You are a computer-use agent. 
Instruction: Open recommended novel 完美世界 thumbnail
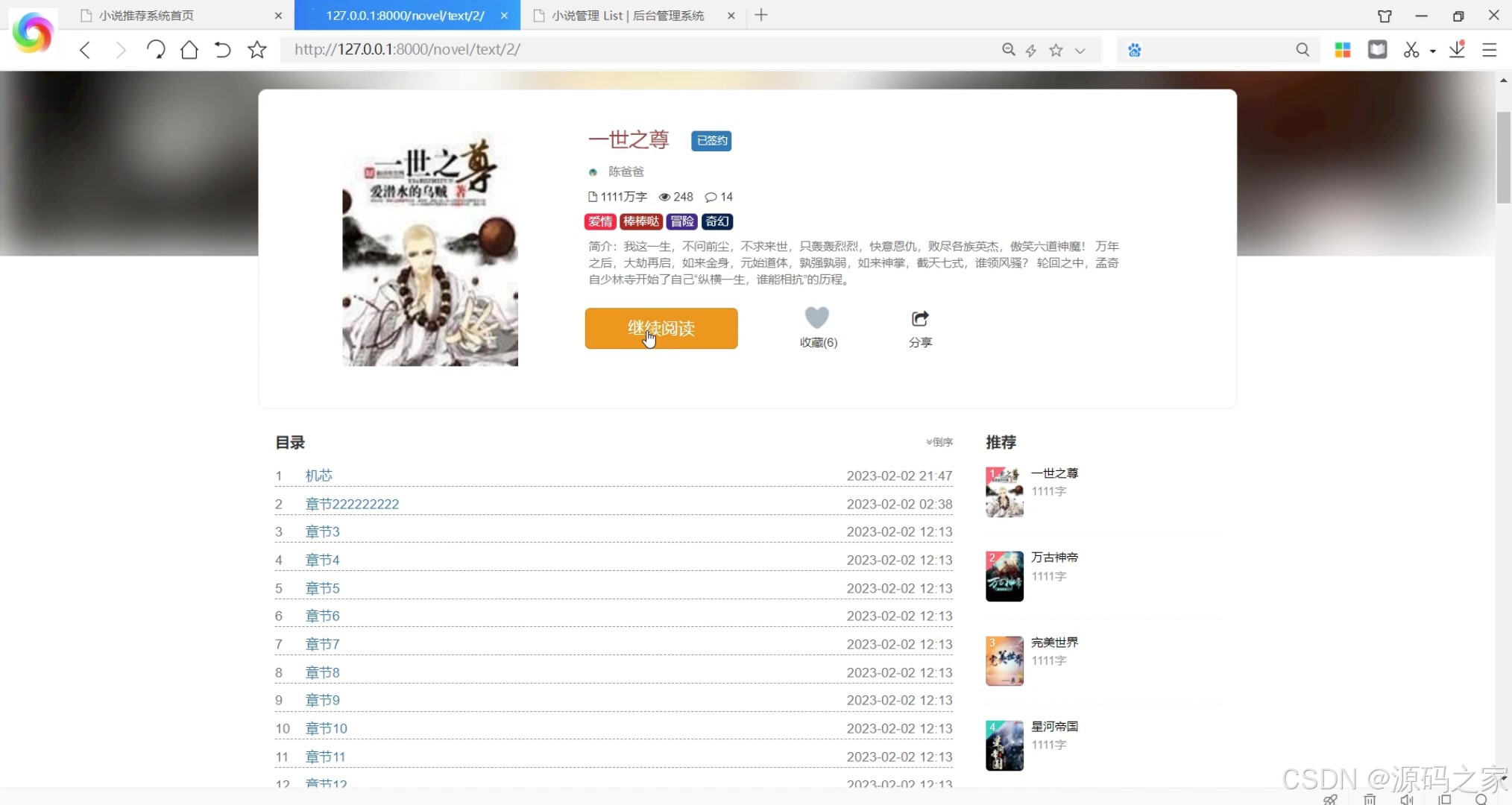(1004, 661)
